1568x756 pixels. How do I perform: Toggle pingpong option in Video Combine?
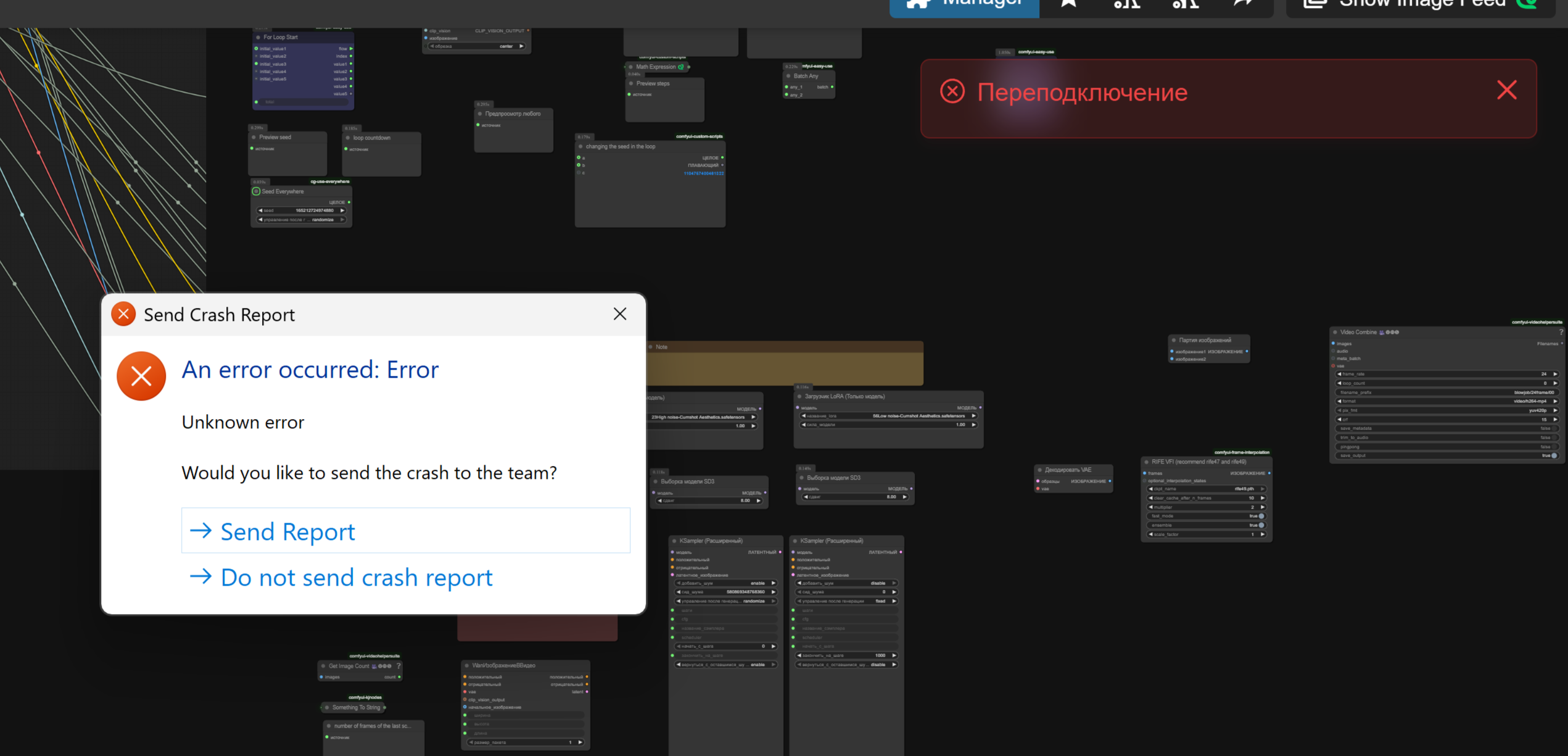[1553, 447]
